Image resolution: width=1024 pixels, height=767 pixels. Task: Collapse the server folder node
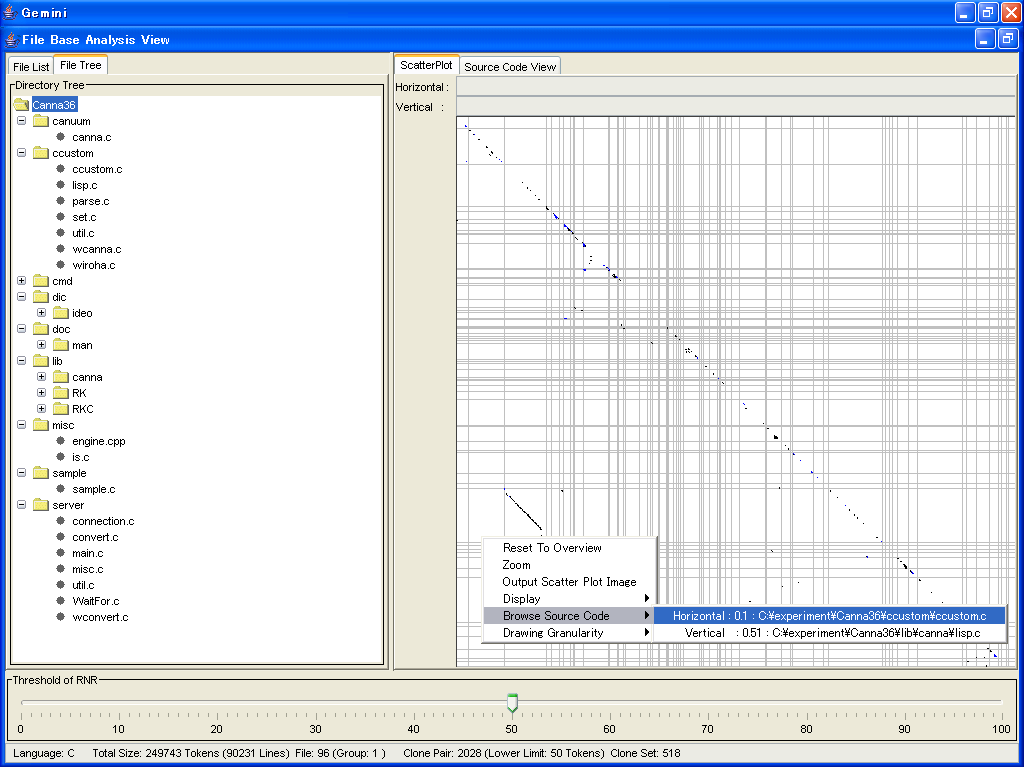click(22, 505)
